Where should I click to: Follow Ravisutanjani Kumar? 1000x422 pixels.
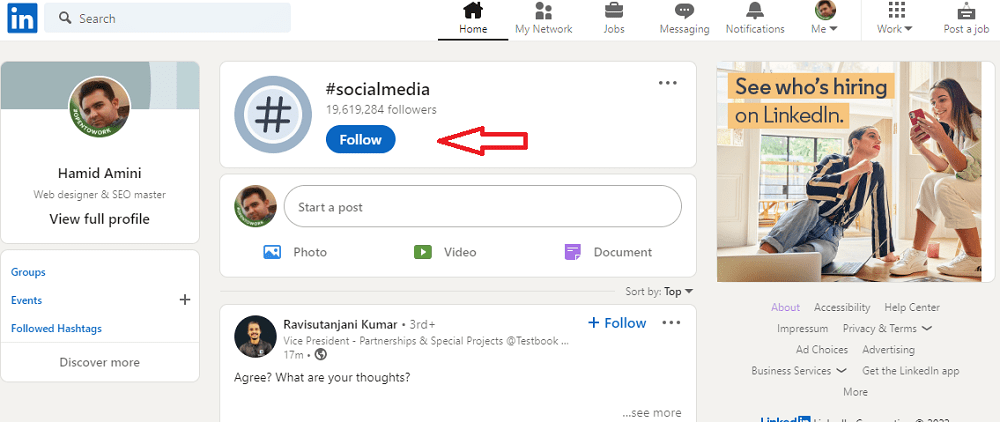click(617, 323)
